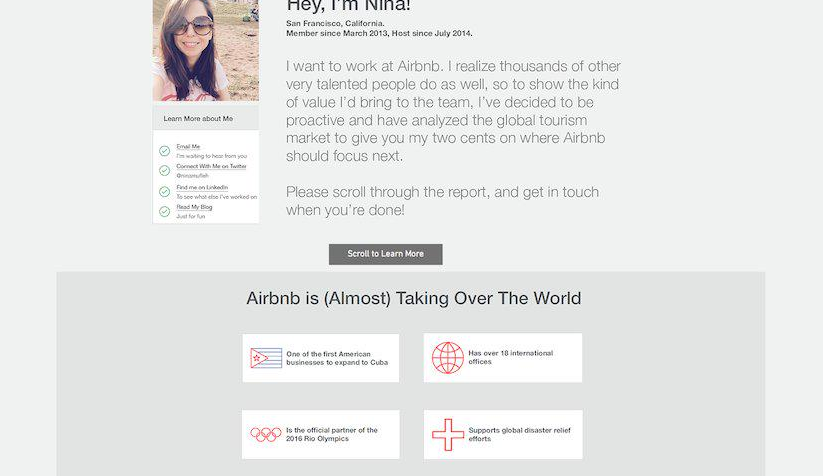Click the Olympic rings icon
The image size is (823, 476).
point(266,434)
